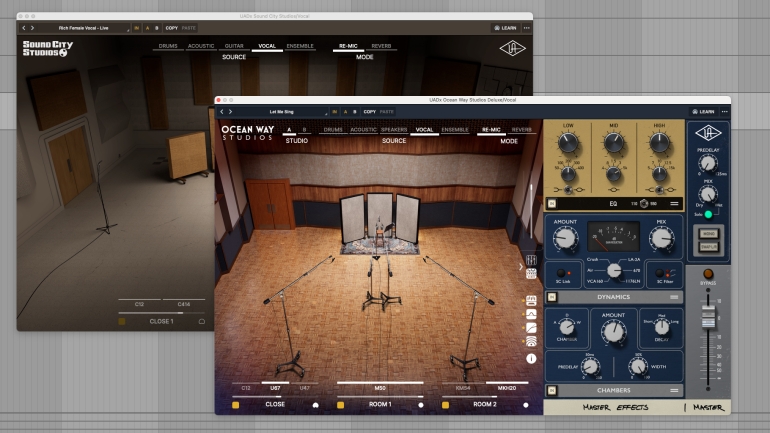Select the DRUMS source tab in Ocean Way
The image size is (770, 433).
pyautogui.click(x=333, y=130)
